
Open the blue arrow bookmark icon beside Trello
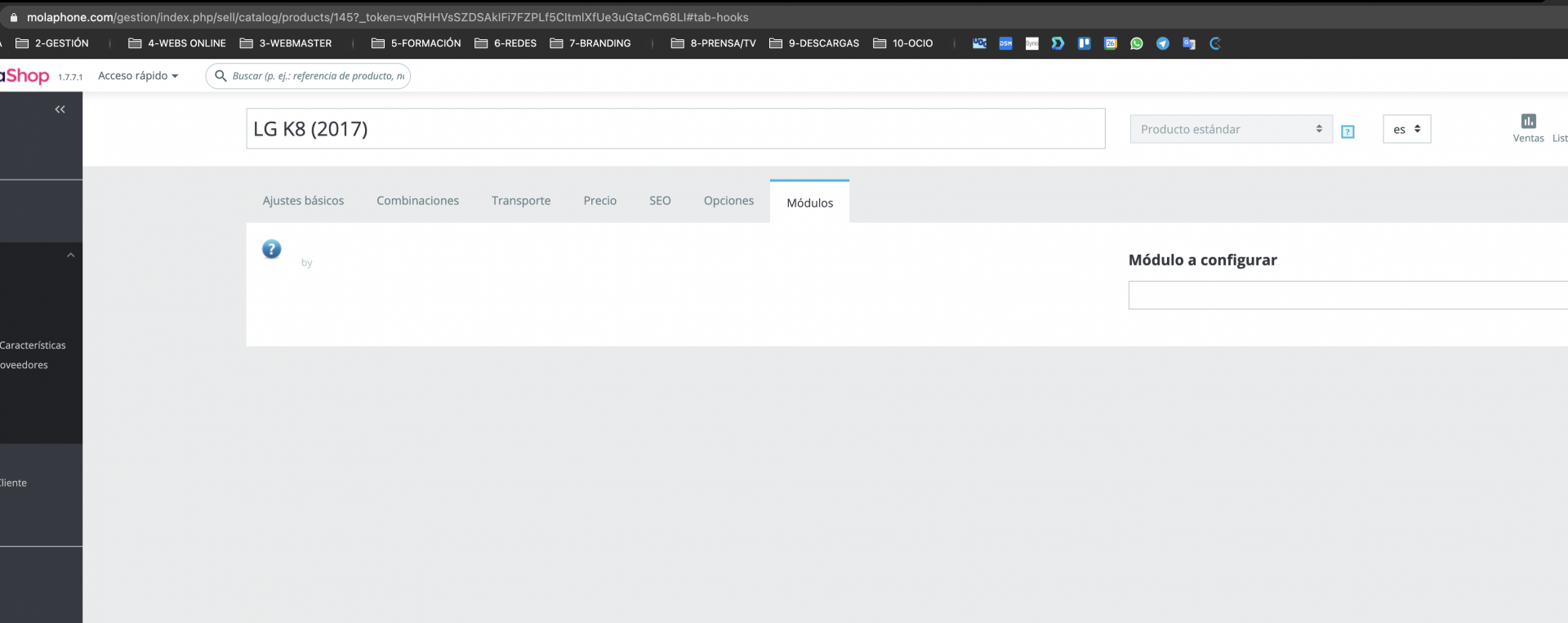coord(1058,43)
